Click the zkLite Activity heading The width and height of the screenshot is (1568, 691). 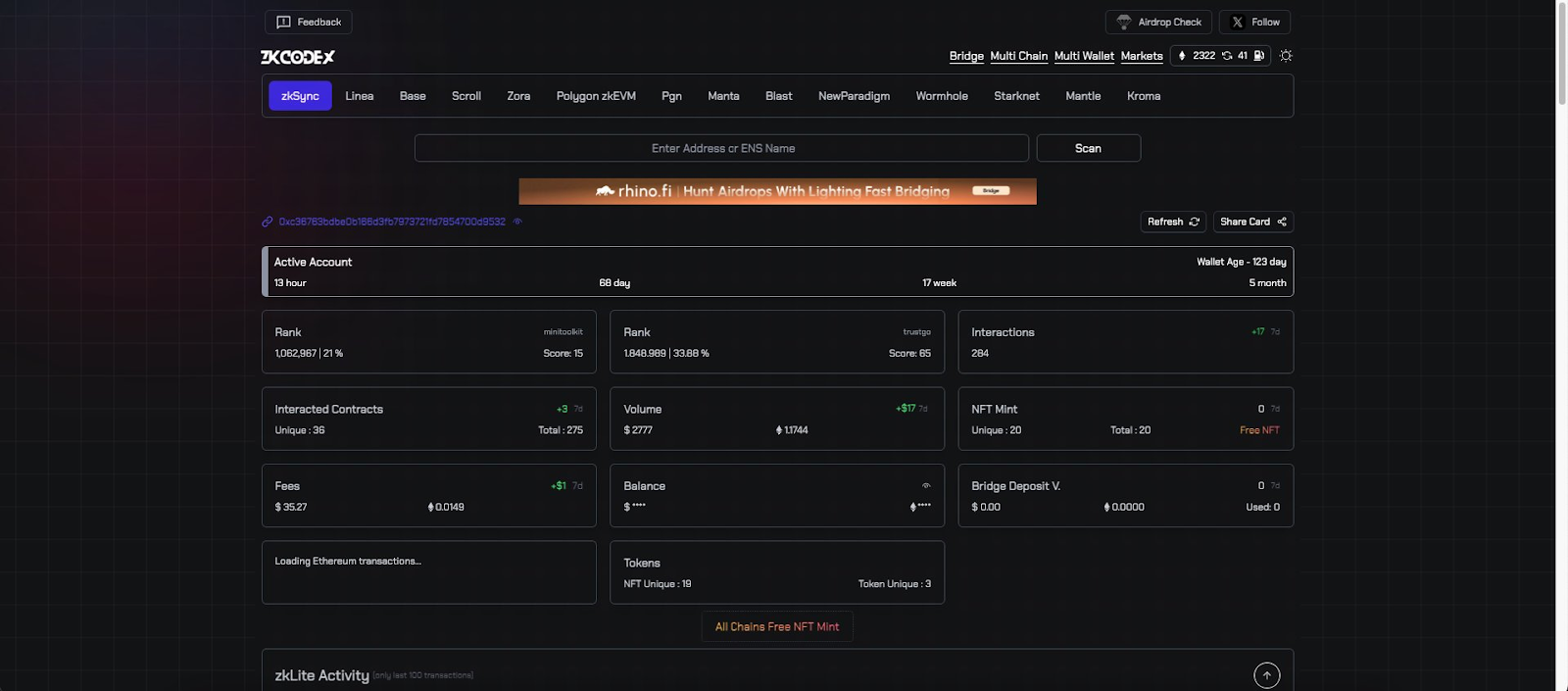point(321,675)
